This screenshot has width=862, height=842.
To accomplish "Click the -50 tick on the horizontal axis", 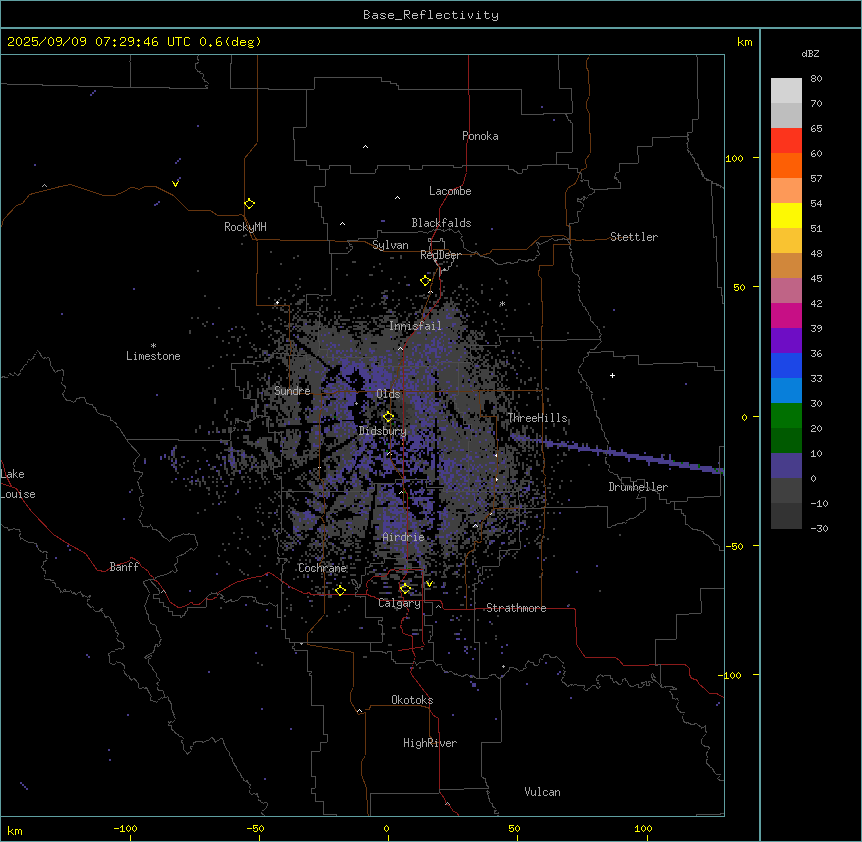I will pyautogui.click(x=255, y=829).
